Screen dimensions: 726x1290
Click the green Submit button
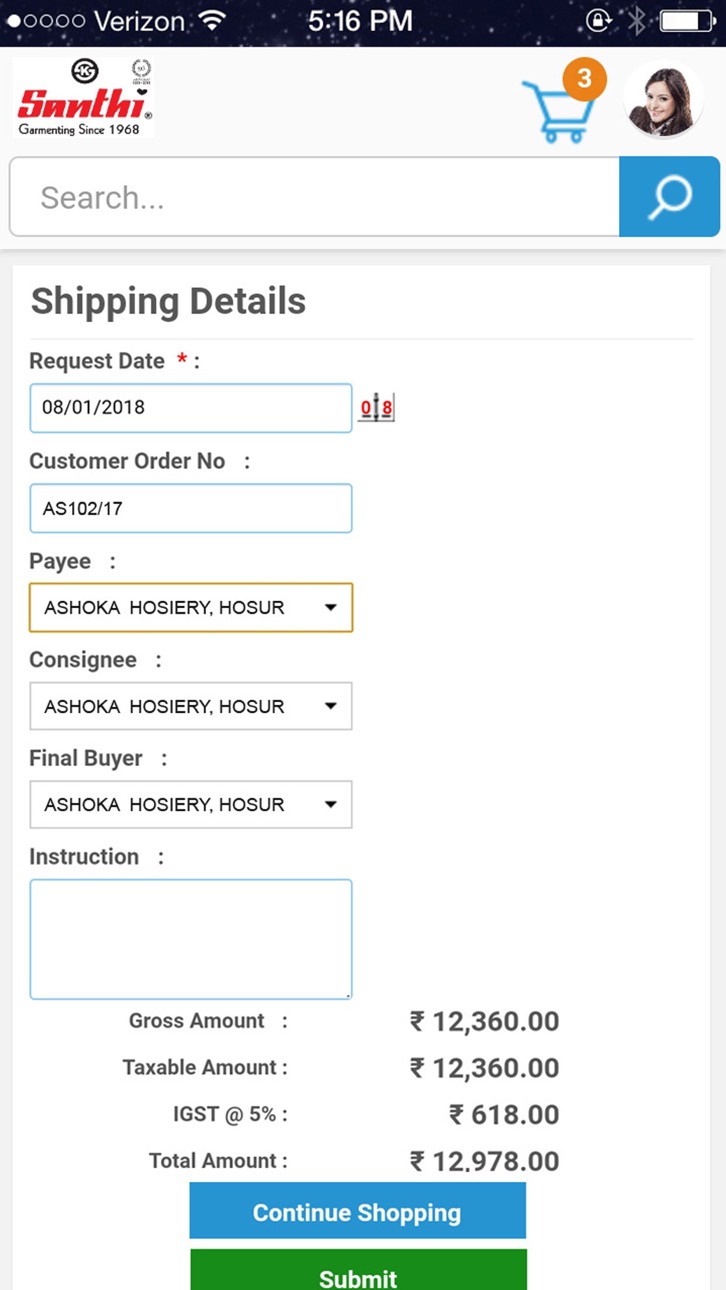[358, 1271]
